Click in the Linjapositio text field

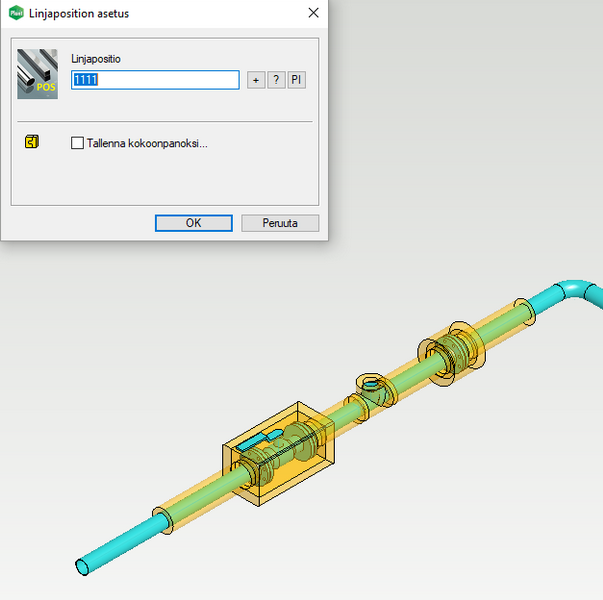tap(155, 80)
